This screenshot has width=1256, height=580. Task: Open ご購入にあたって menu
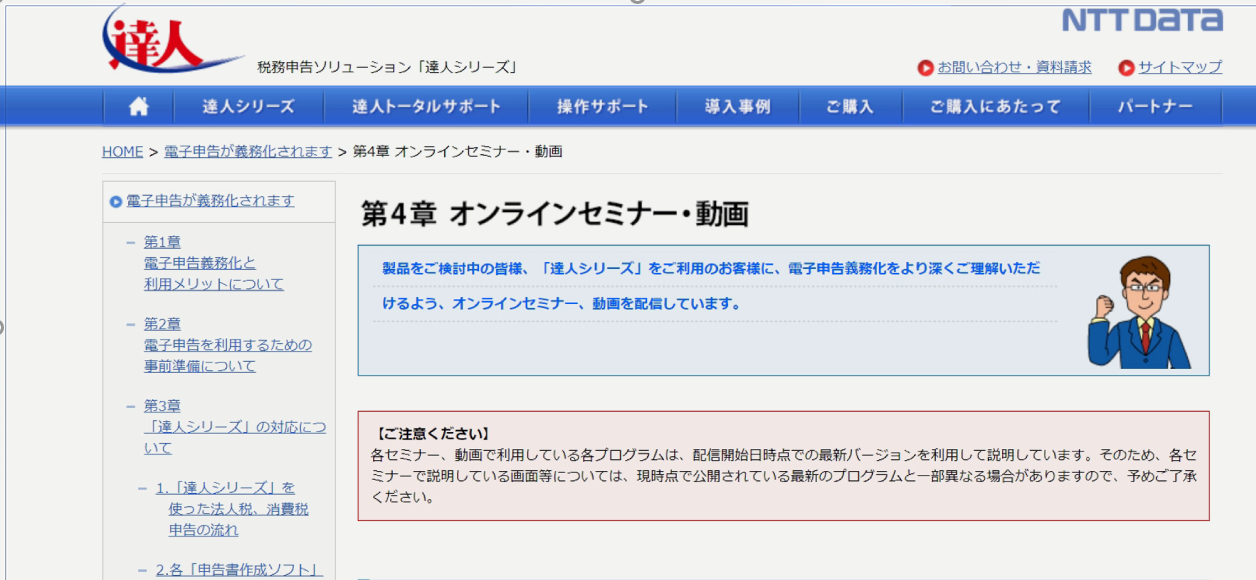pos(996,106)
